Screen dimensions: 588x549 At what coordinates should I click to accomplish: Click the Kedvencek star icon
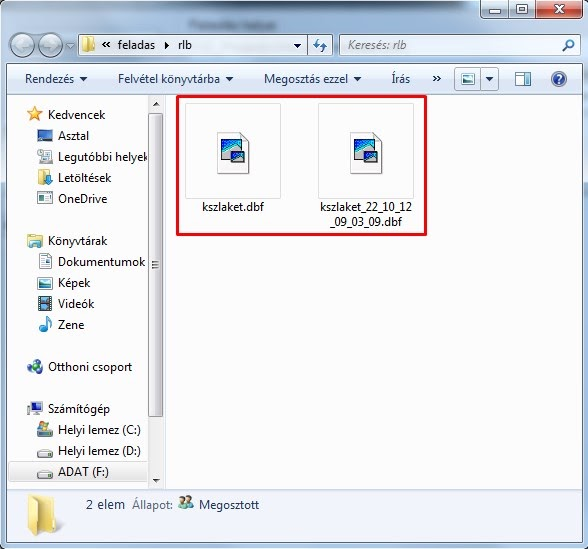[34, 114]
